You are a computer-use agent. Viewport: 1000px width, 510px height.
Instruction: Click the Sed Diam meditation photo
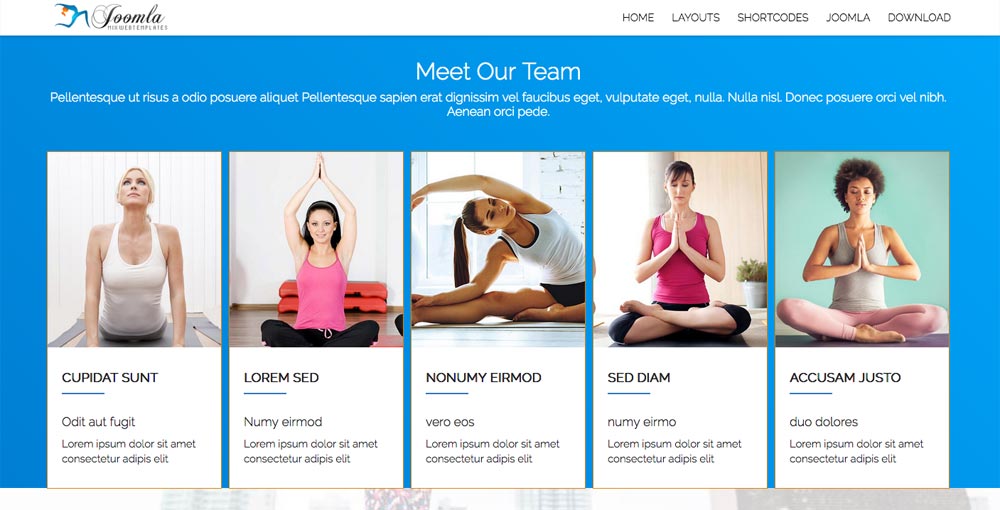point(680,249)
